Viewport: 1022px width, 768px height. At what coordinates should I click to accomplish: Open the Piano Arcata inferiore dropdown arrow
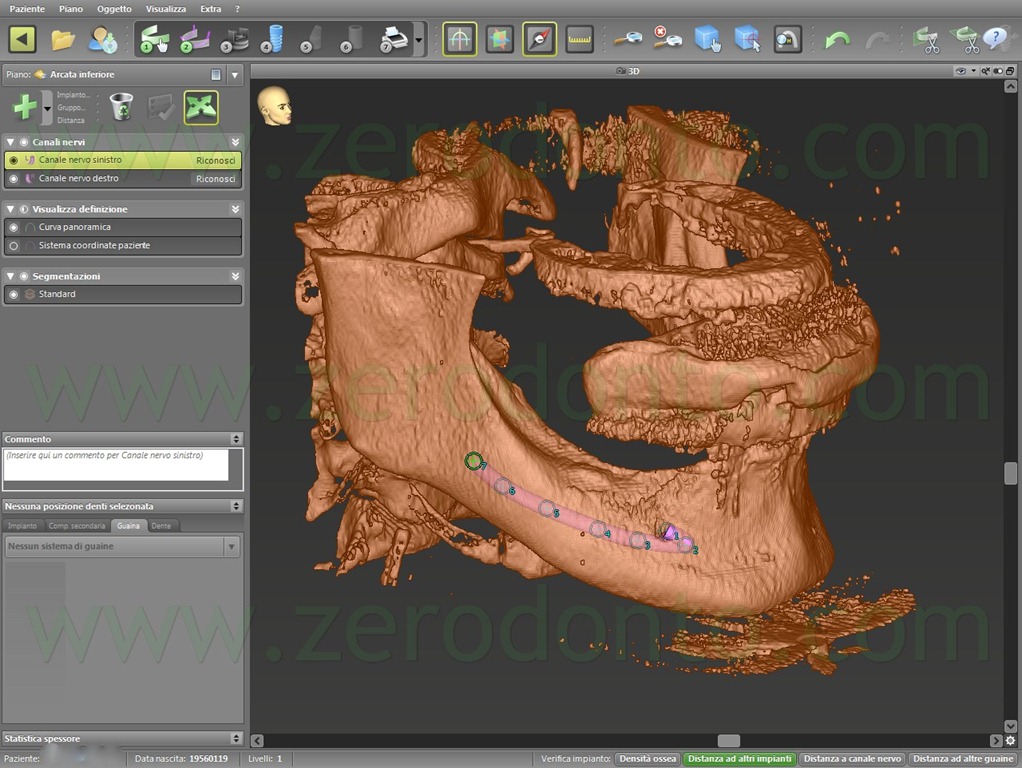click(x=235, y=75)
